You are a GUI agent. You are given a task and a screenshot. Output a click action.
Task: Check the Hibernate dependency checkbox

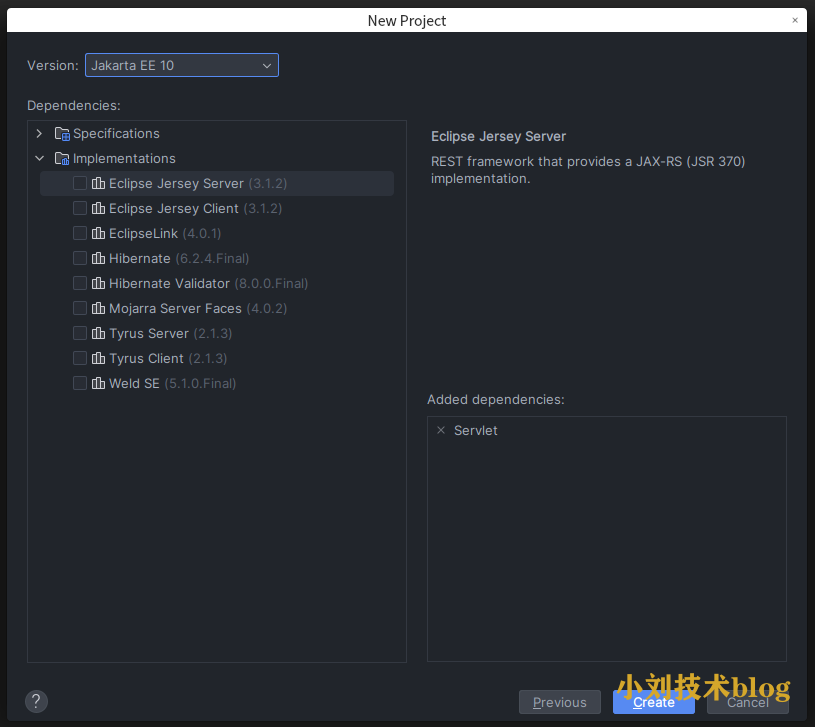80,259
